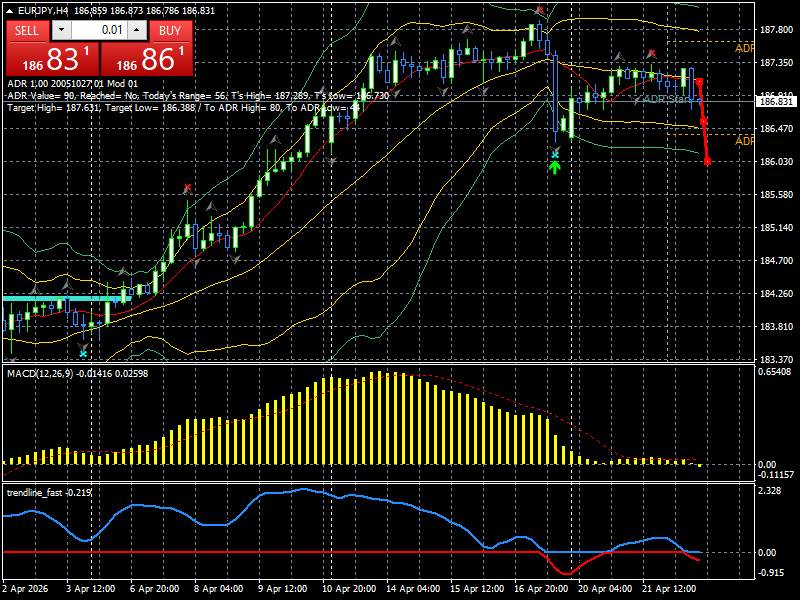800x600 pixels.
Task: Click the 6 Apr 20:00 time label
Action: tap(155, 589)
